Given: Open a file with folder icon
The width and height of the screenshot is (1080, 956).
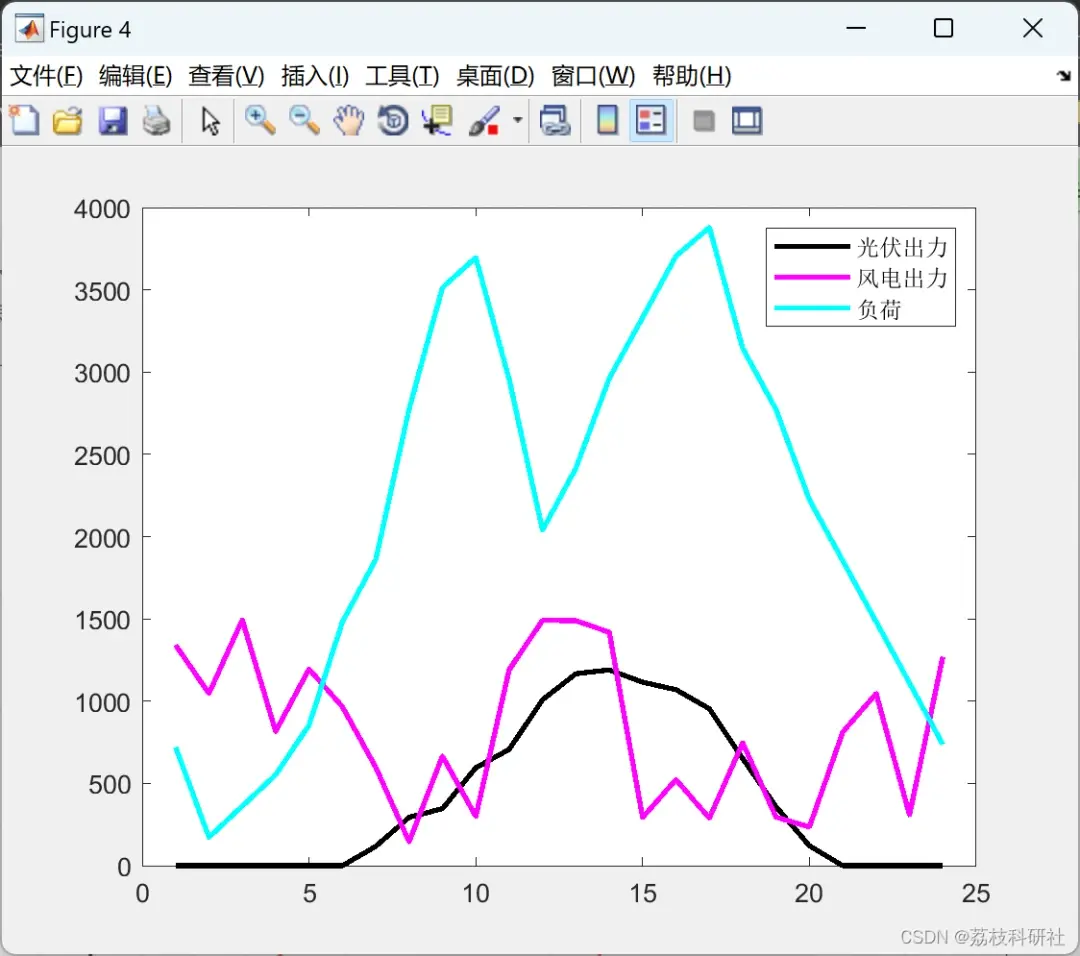Looking at the screenshot, I should pyautogui.click(x=68, y=121).
